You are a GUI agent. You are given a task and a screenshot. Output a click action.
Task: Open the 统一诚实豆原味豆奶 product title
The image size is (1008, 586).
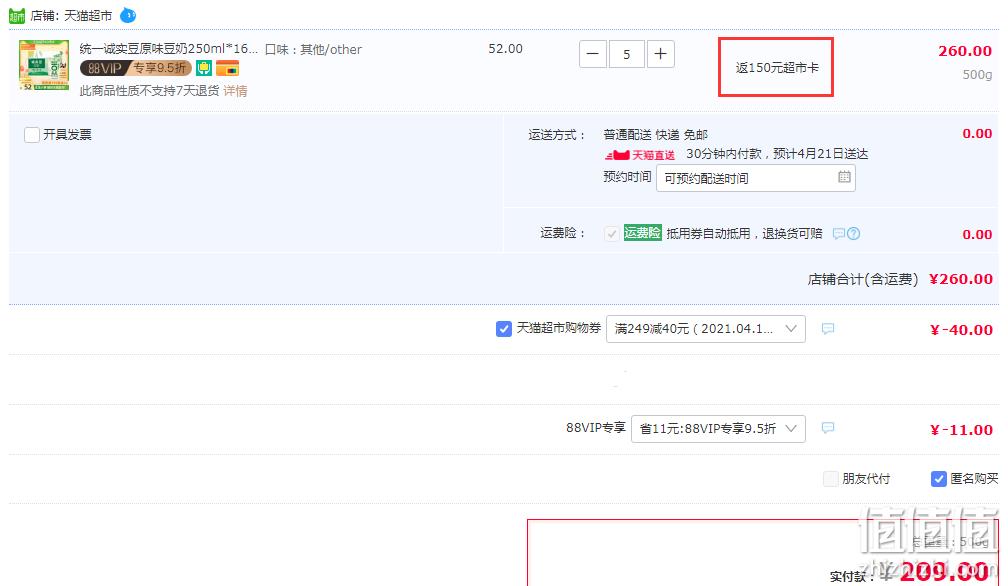(x=168, y=49)
